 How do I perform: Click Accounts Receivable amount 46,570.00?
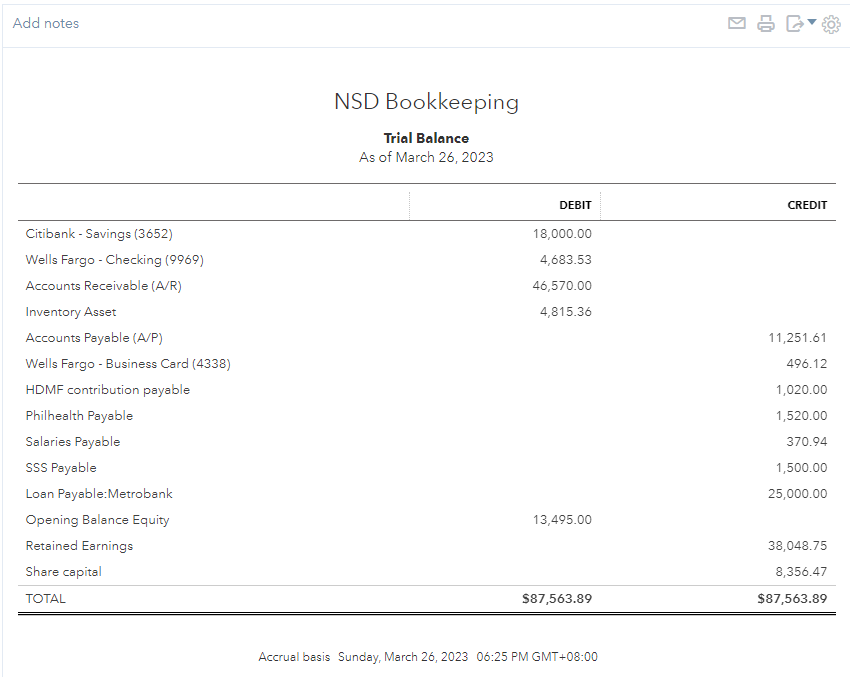pos(562,286)
